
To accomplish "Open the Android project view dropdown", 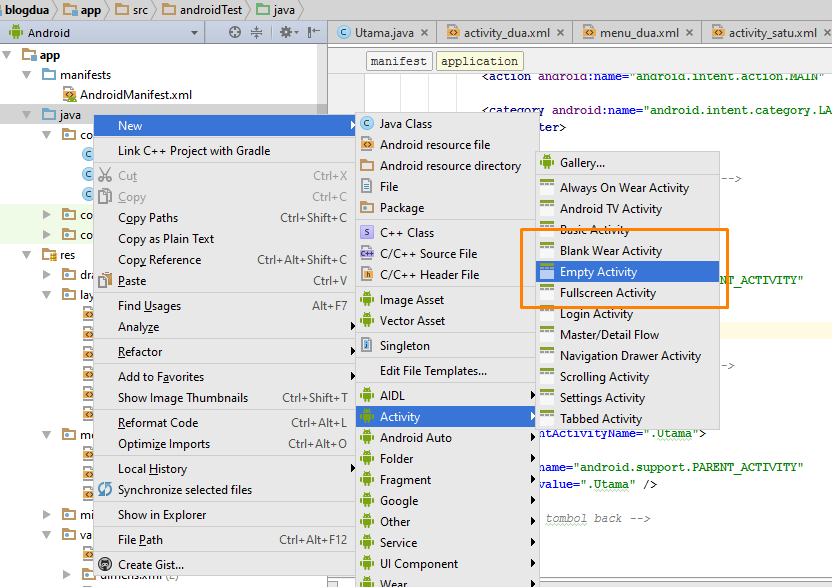I will (194, 32).
